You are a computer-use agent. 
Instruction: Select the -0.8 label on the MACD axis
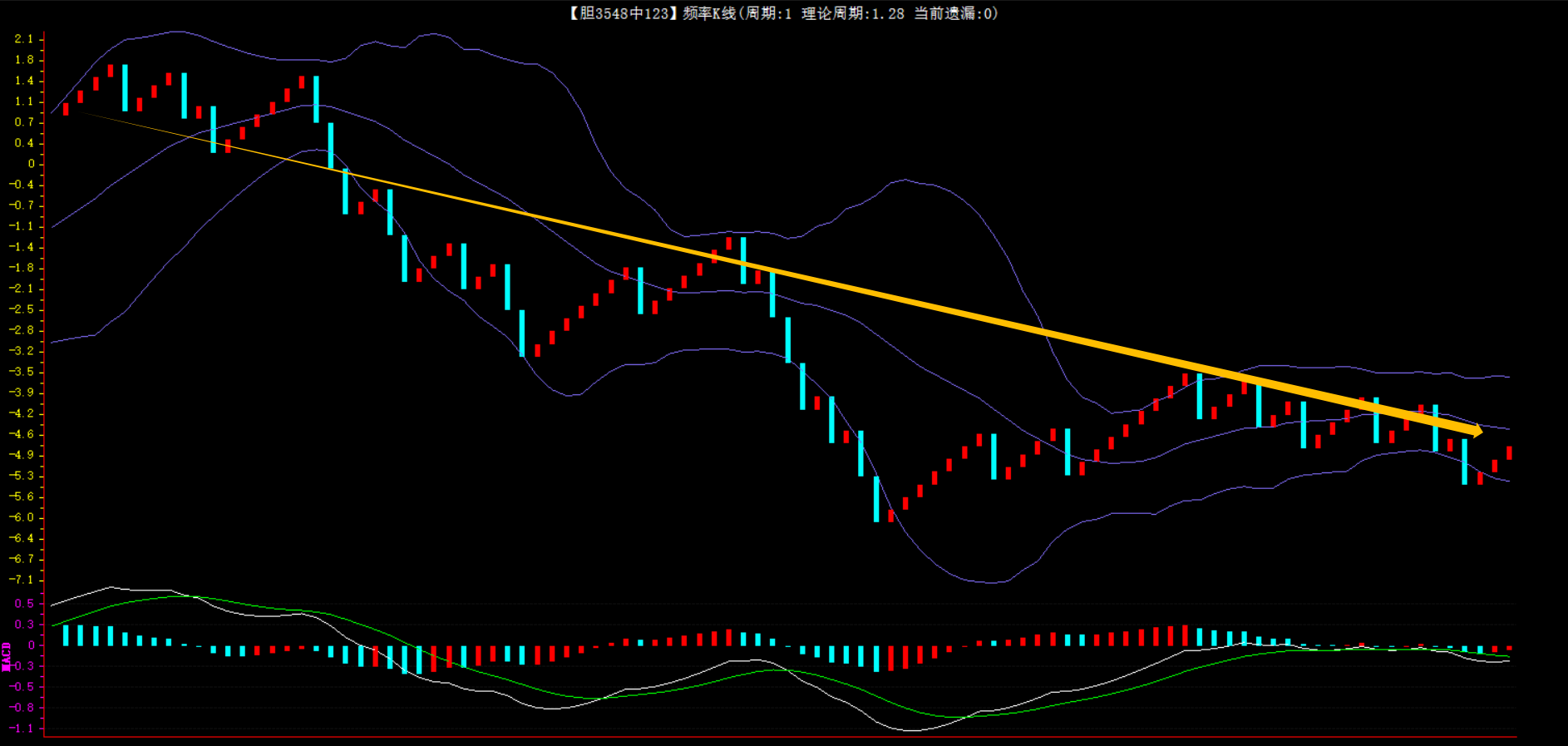tap(22, 708)
